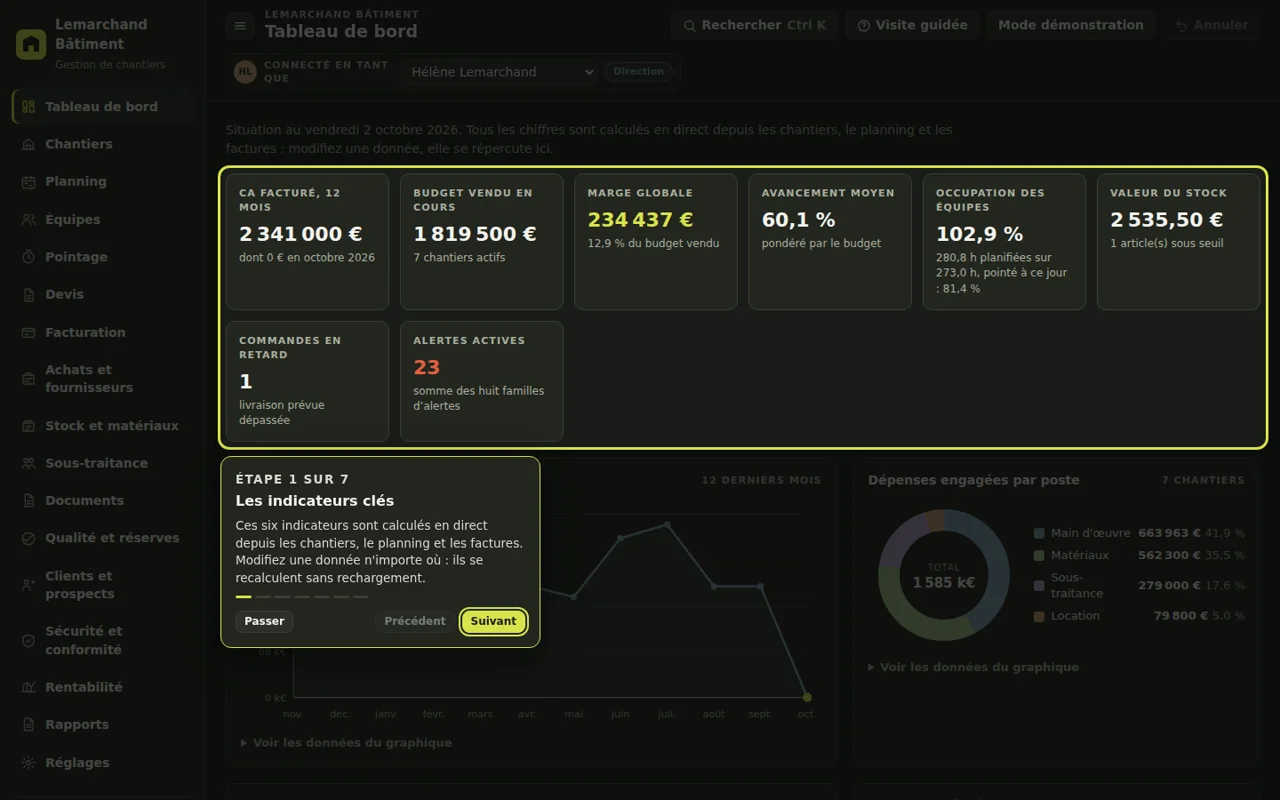1280x800 pixels.
Task: Expand Voir les données du graphique under line chart
Action: (x=346, y=743)
